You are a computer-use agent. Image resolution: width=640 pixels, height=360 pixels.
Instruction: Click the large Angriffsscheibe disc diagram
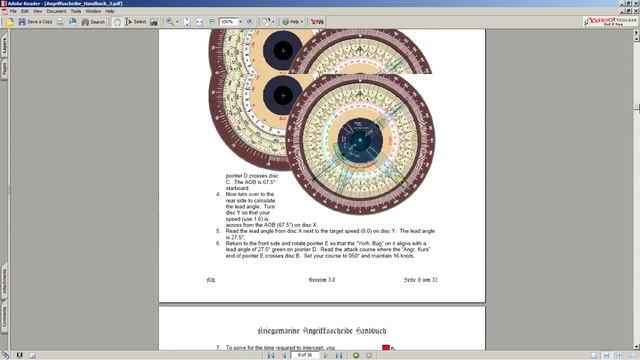click(x=360, y=140)
